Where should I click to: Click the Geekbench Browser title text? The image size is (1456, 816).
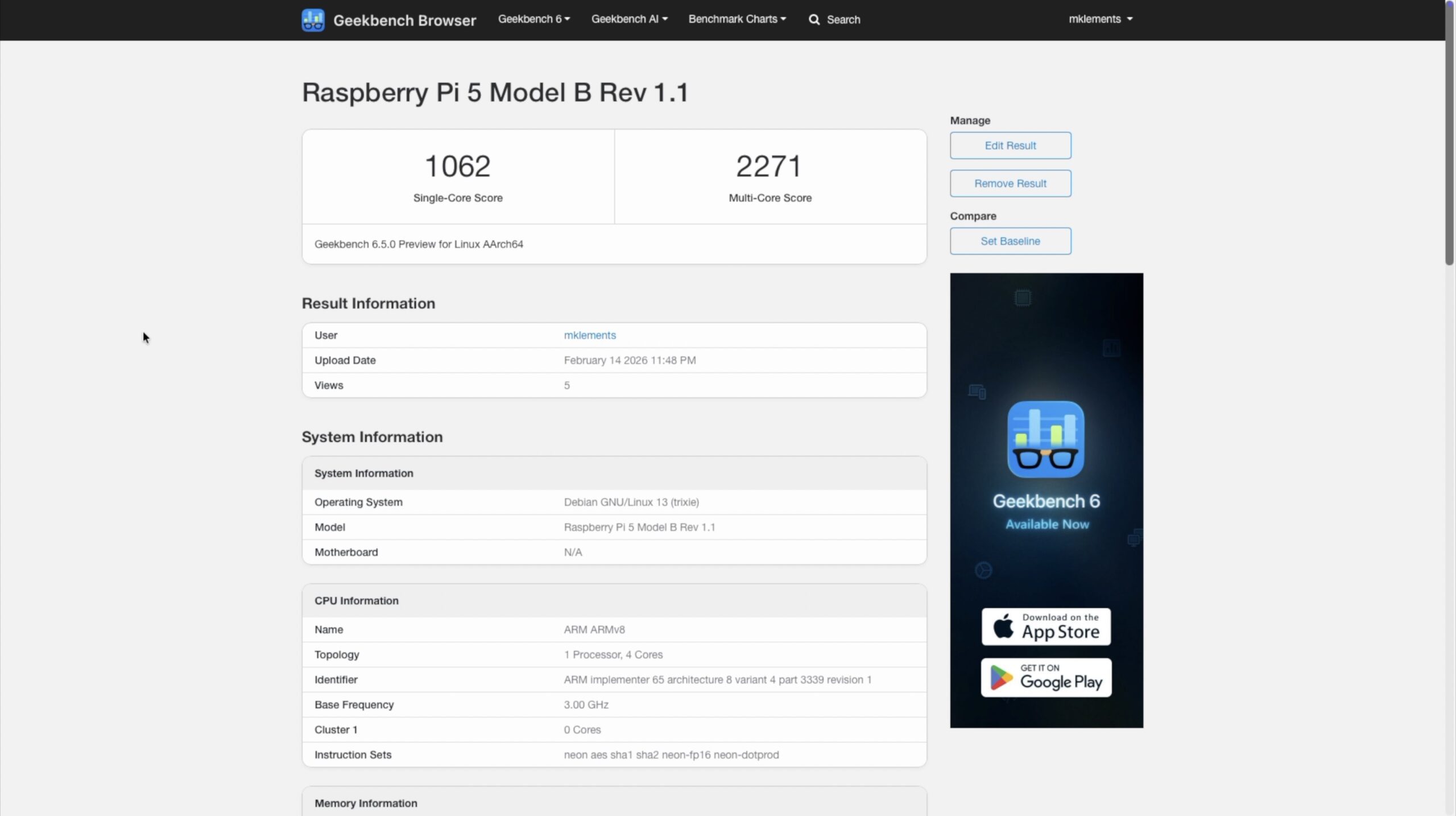click(404, 20)
